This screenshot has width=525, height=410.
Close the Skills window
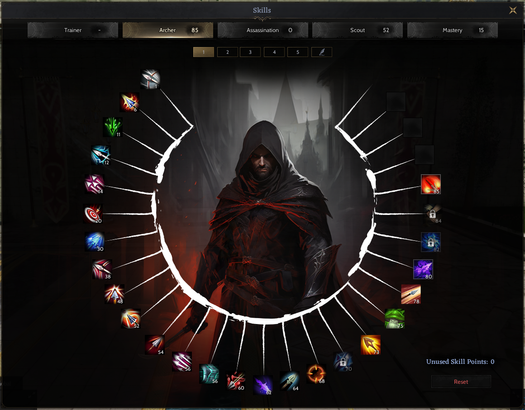coord(513,10)
